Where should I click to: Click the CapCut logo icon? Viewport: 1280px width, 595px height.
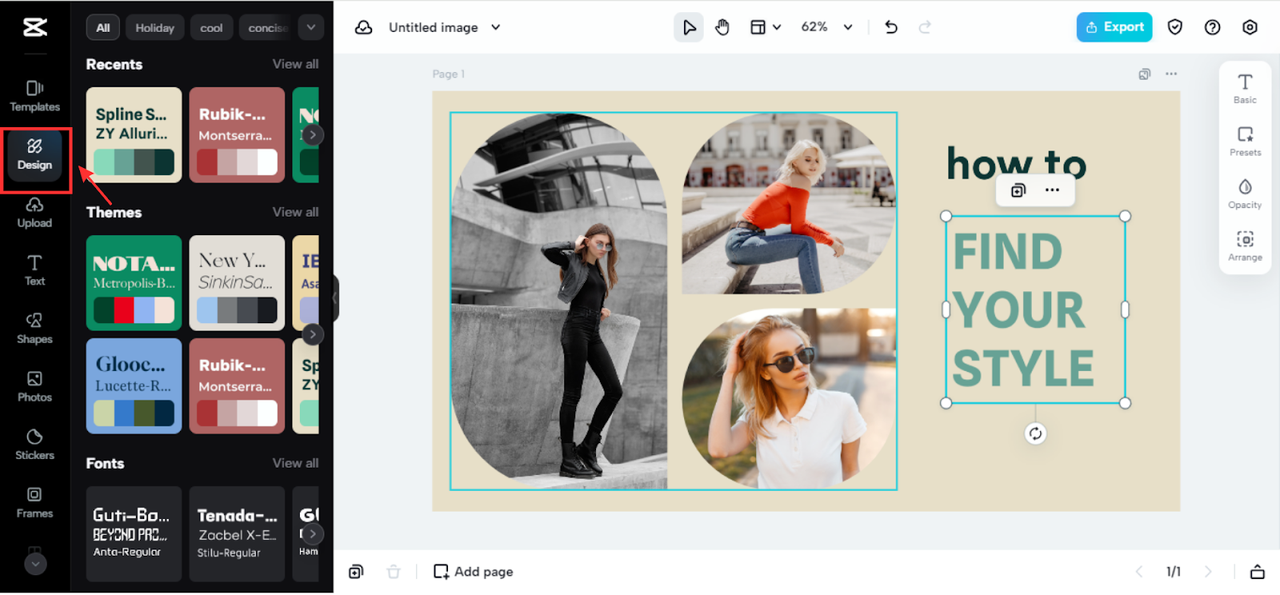(35, 27)
